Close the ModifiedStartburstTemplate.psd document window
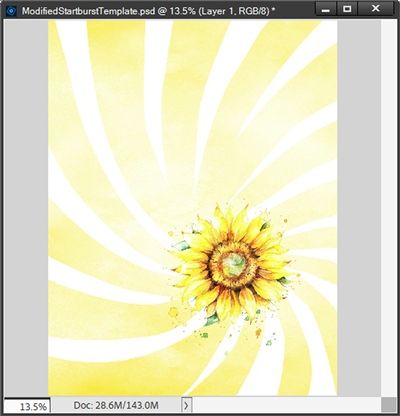400x416 pixels. [375, 9]
